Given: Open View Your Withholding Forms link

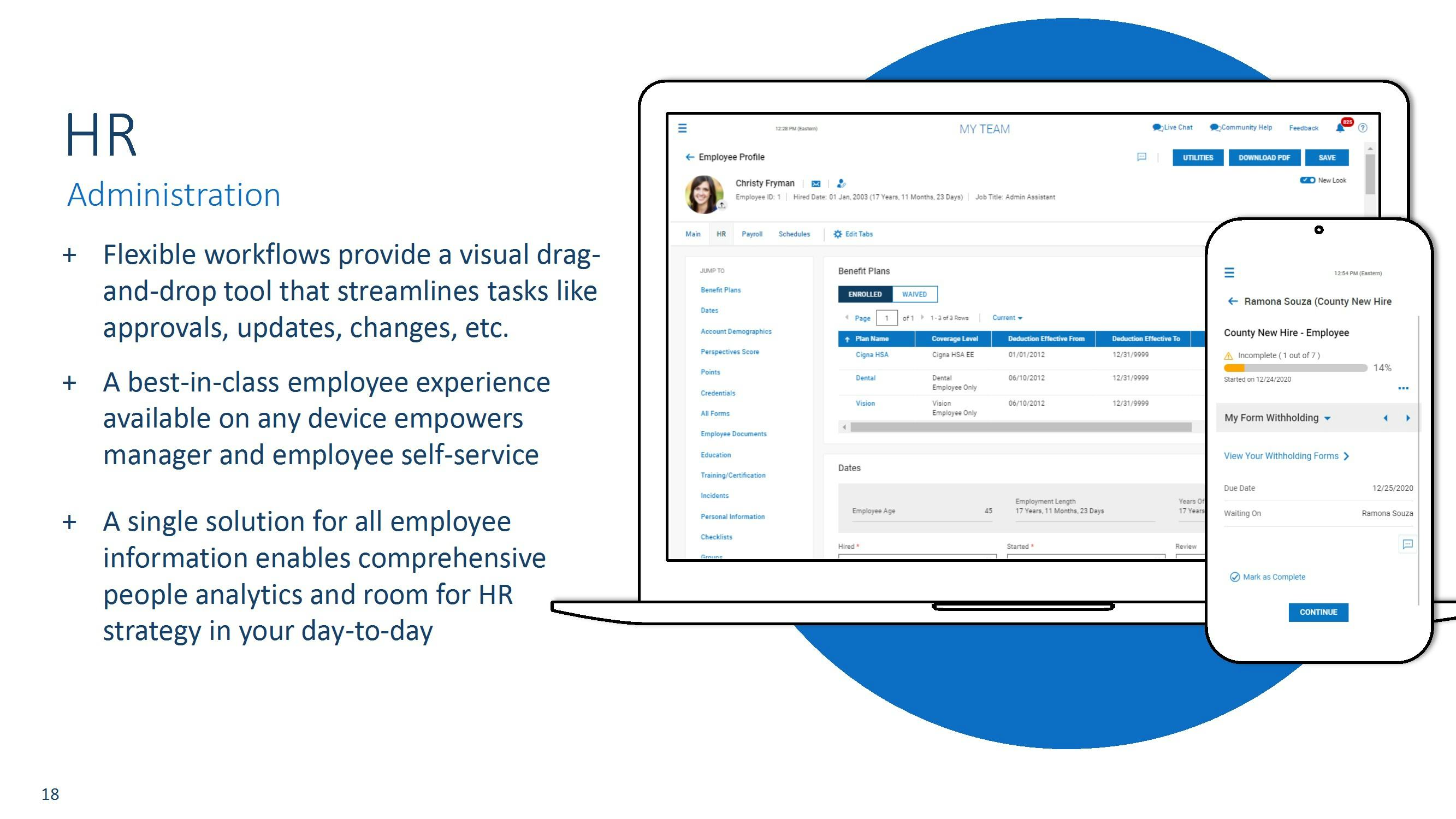Looking at the screenshot, I should tap(1281, 455).
